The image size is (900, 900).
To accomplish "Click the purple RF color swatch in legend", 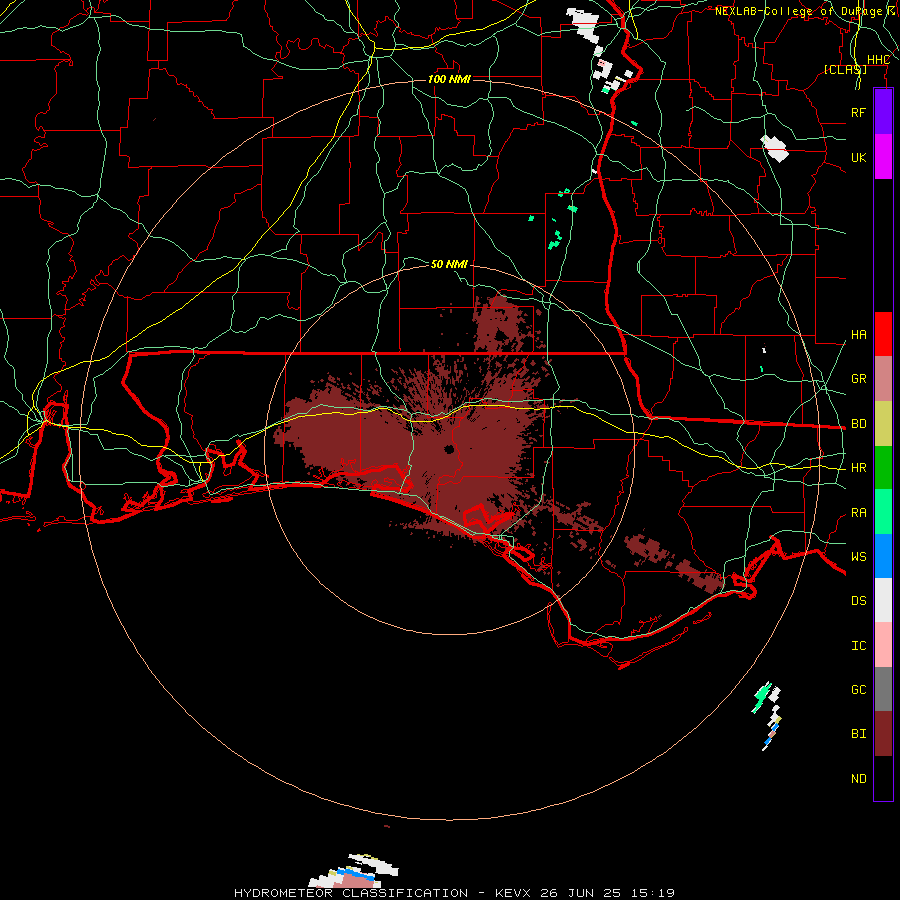I will click(x=883, y=112).
